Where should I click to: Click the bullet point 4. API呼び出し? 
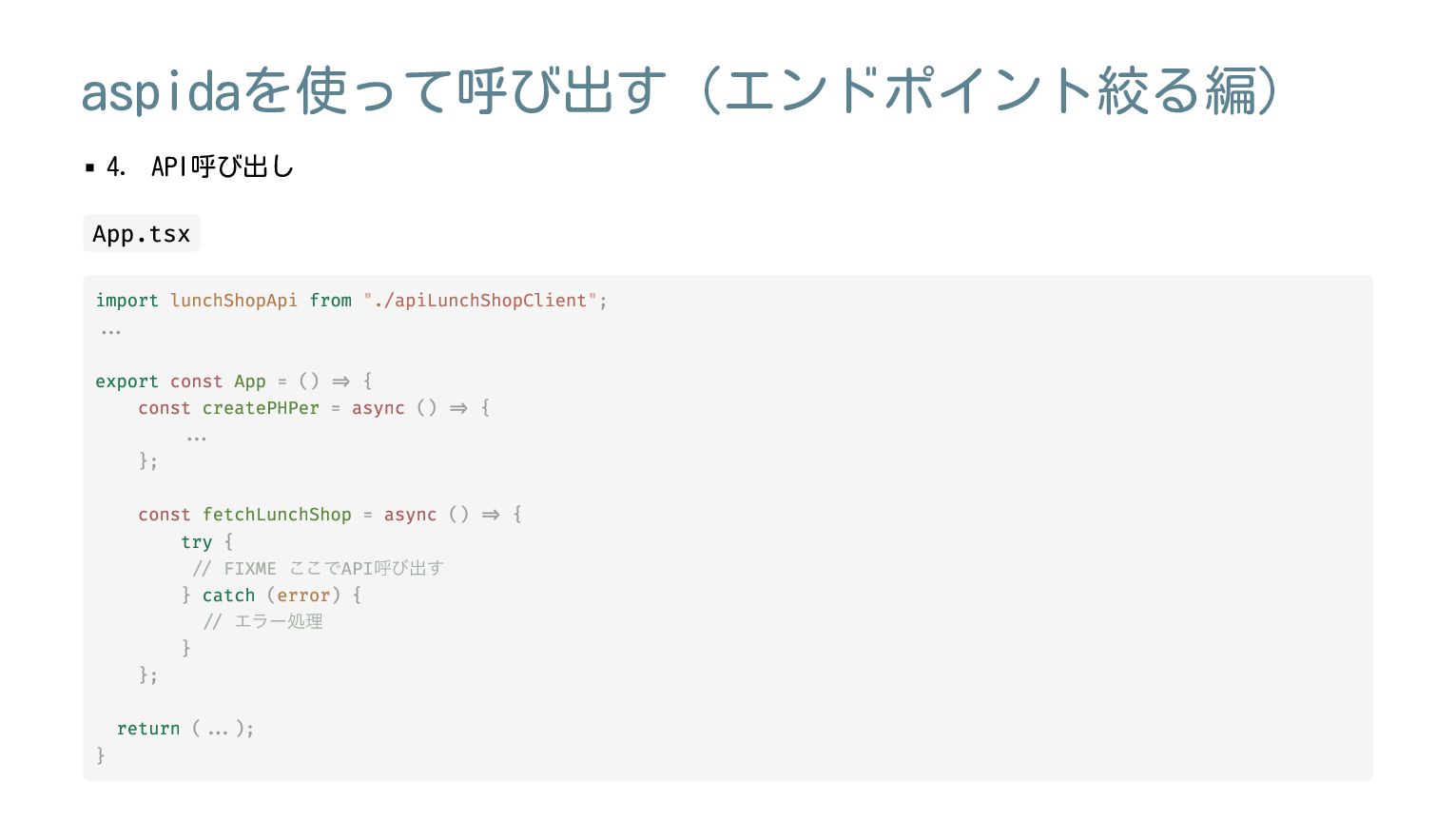coord(200,167)
